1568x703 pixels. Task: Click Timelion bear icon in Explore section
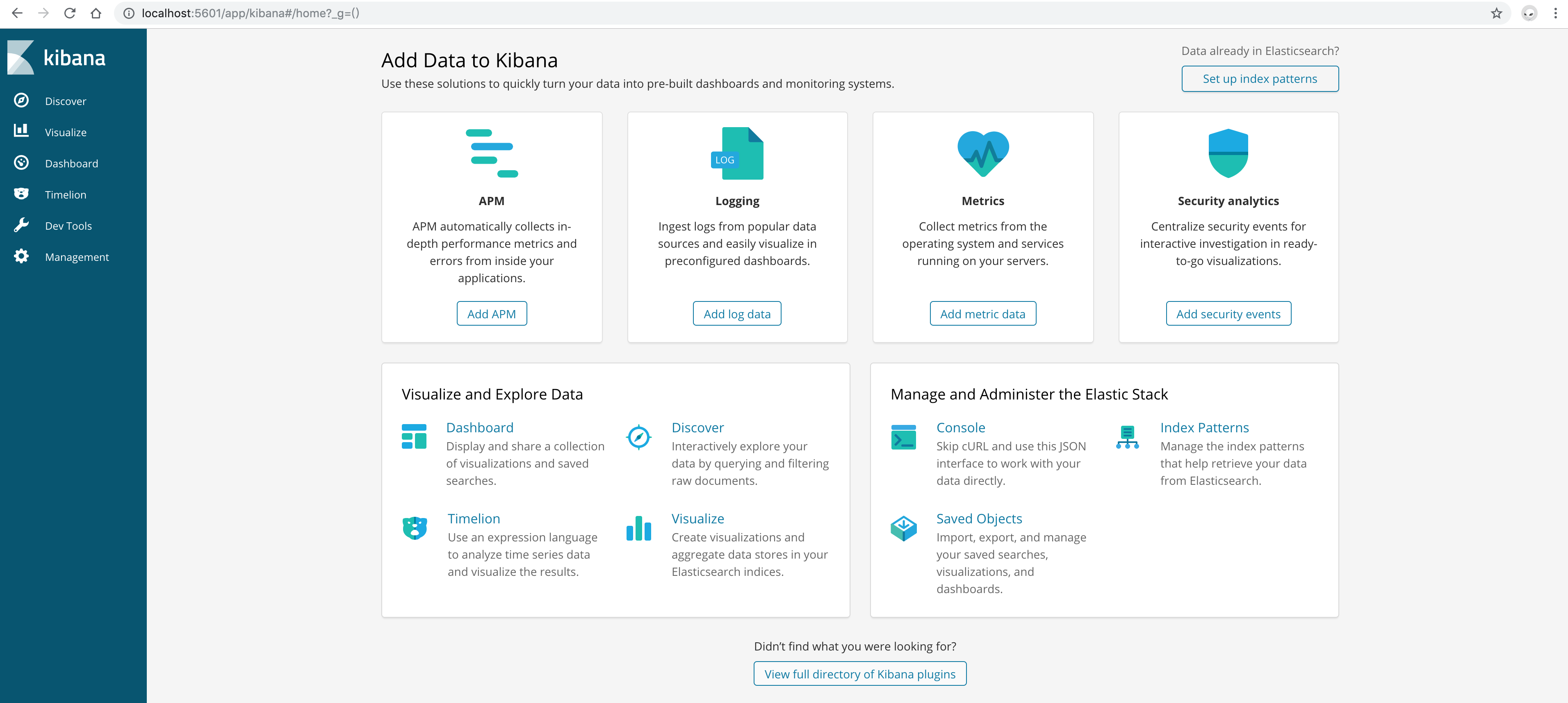(415, 528)
